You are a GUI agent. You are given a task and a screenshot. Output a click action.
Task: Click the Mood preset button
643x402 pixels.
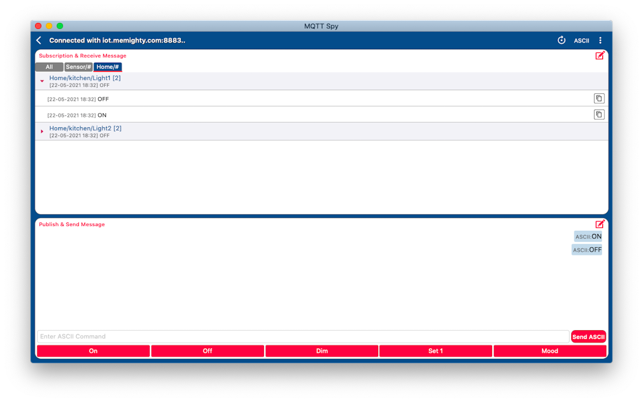549,351
